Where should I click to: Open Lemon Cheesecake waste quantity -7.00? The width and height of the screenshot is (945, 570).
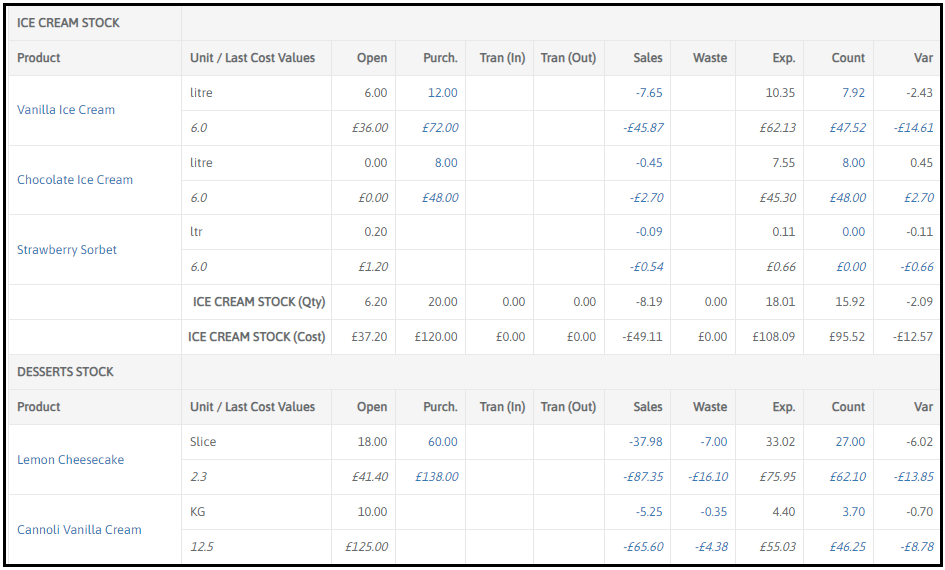pyautogui.click(x=713, y=442)
